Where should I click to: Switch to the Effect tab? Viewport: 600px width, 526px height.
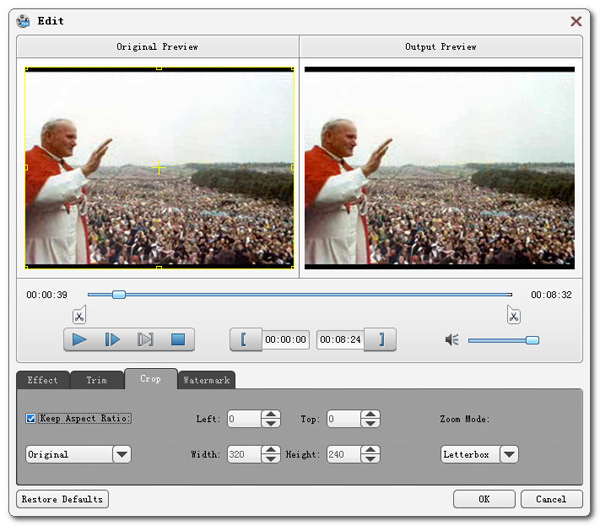click(43, 380)
